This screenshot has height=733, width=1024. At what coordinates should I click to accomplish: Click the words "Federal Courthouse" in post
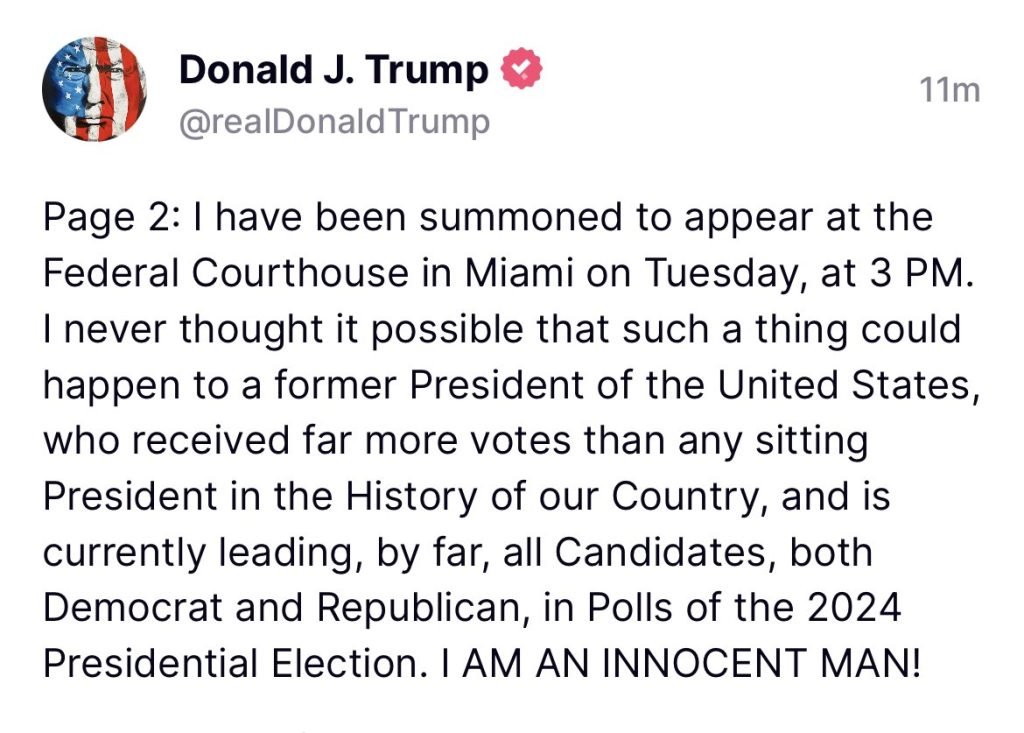226,273
